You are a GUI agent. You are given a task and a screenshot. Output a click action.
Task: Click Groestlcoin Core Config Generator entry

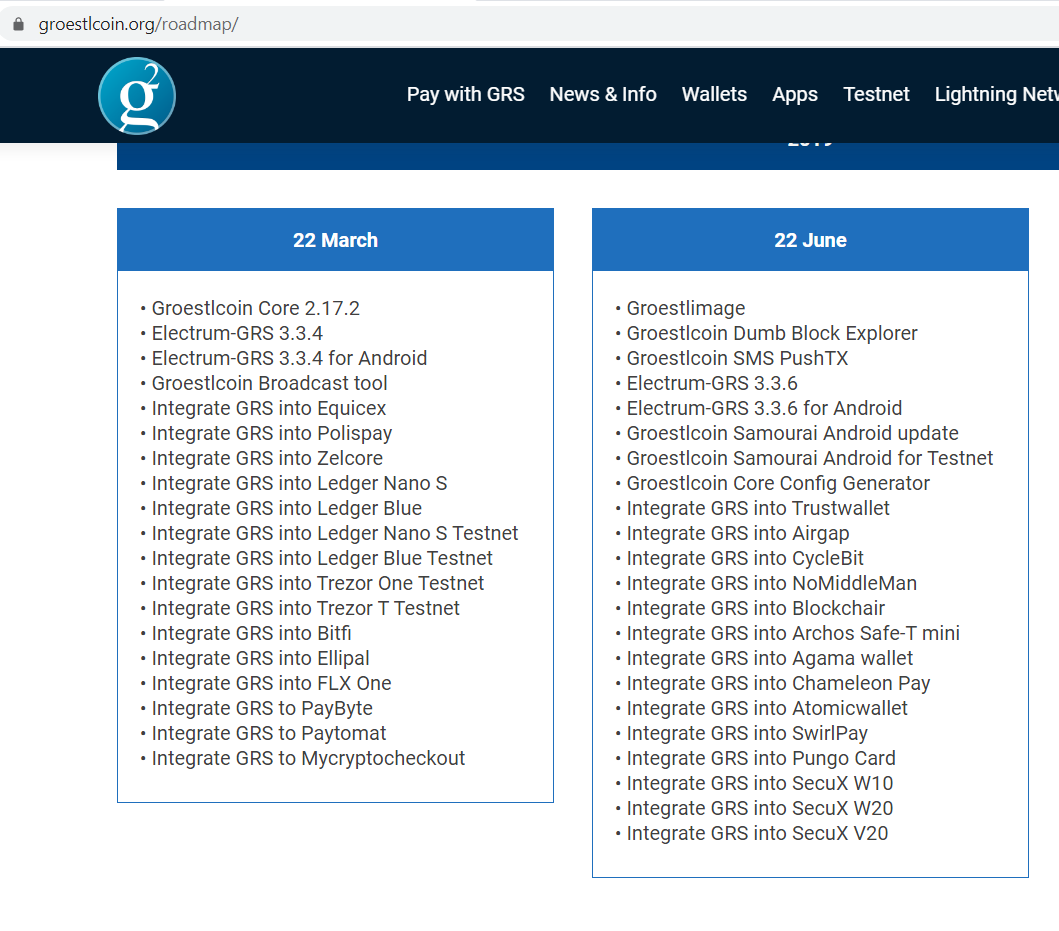point(778,483)
